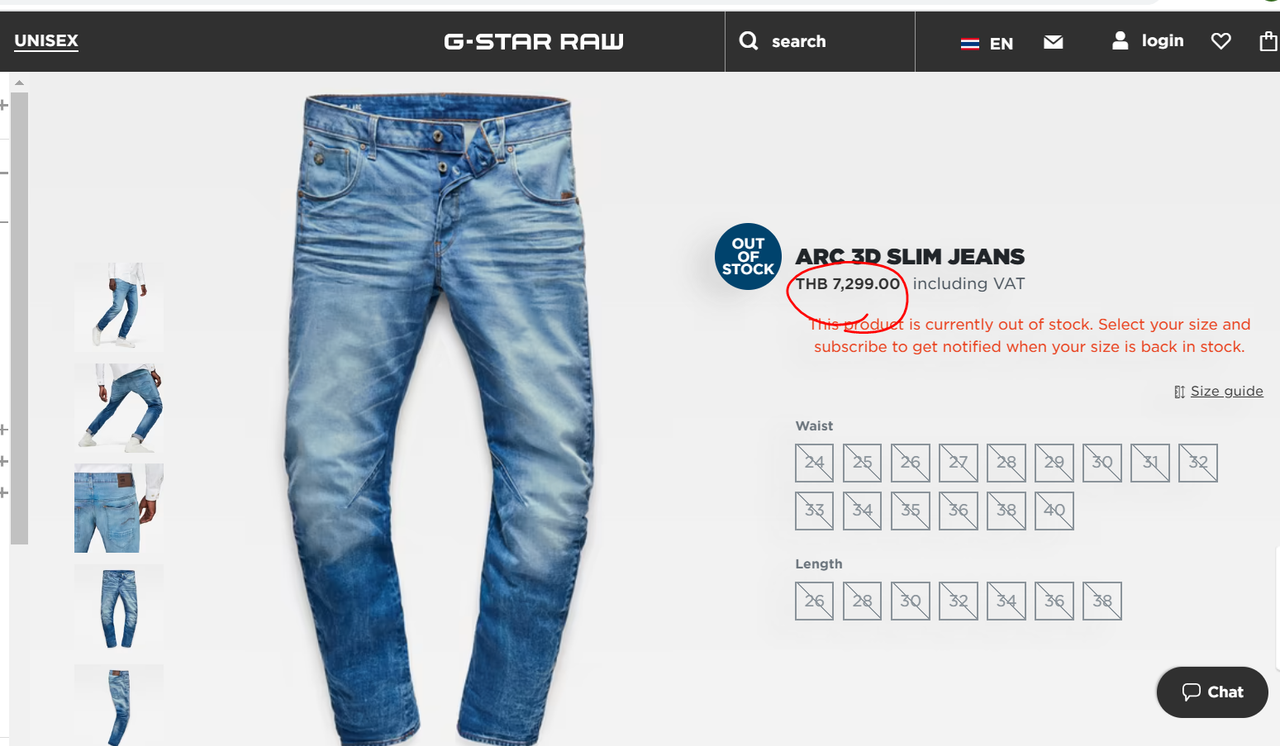This screenshot has width=1280, height=746.
Task: Open the Chat bubble button
Action: point(1212,692)
